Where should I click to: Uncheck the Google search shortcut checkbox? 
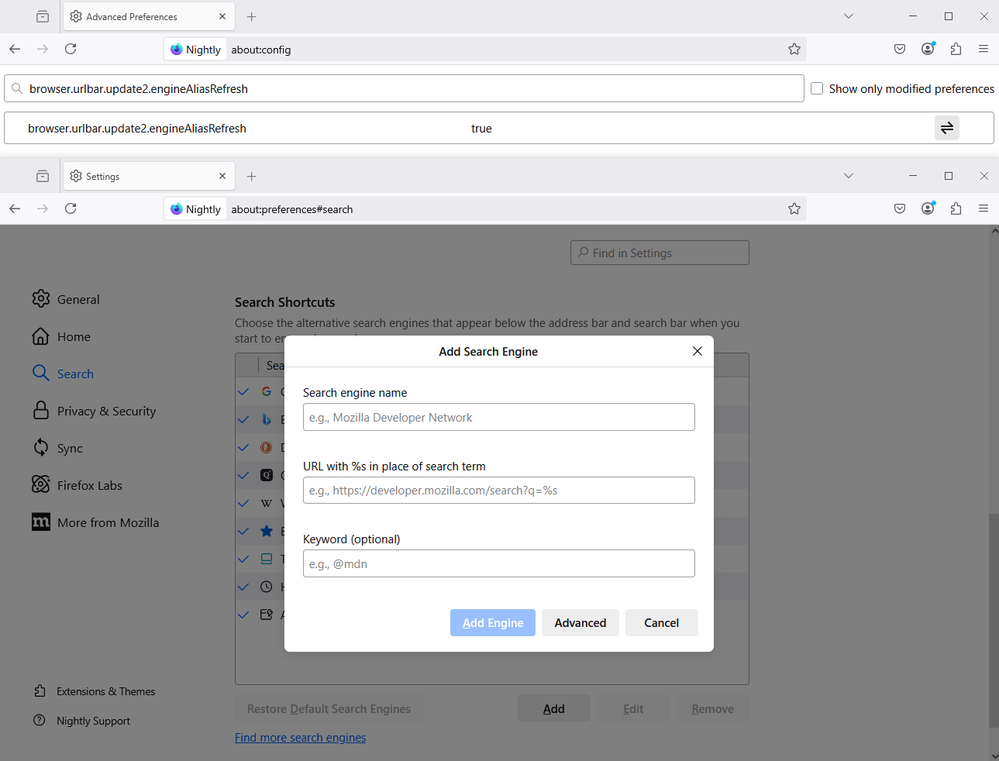[243, 392]
